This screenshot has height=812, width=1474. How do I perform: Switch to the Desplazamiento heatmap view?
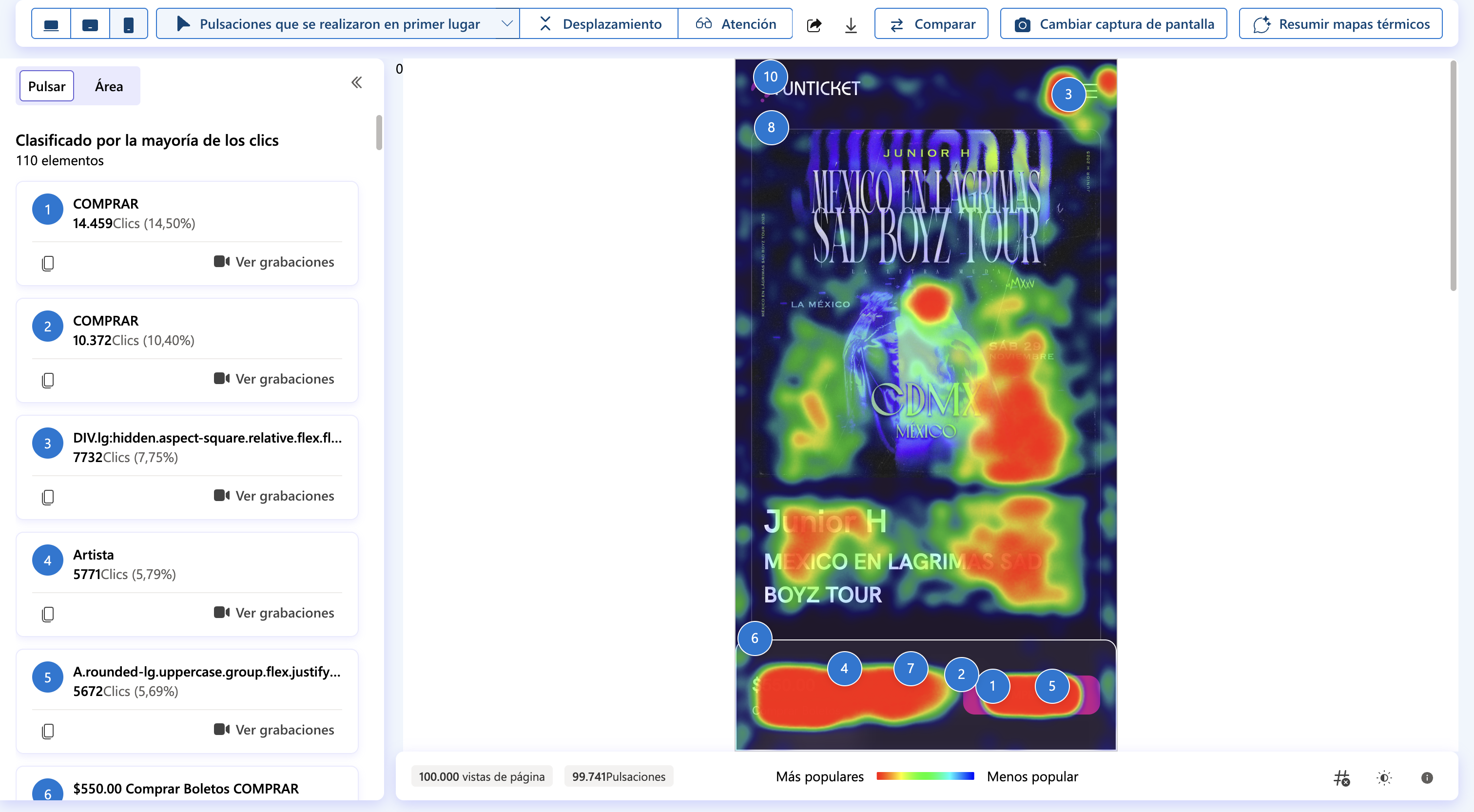point(598,23)
